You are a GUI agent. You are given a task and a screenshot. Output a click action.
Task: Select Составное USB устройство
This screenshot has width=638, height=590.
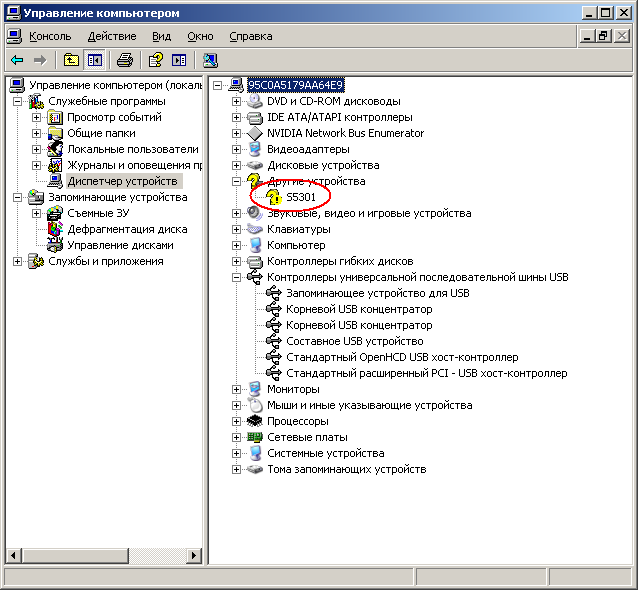[x=354, y=341]
